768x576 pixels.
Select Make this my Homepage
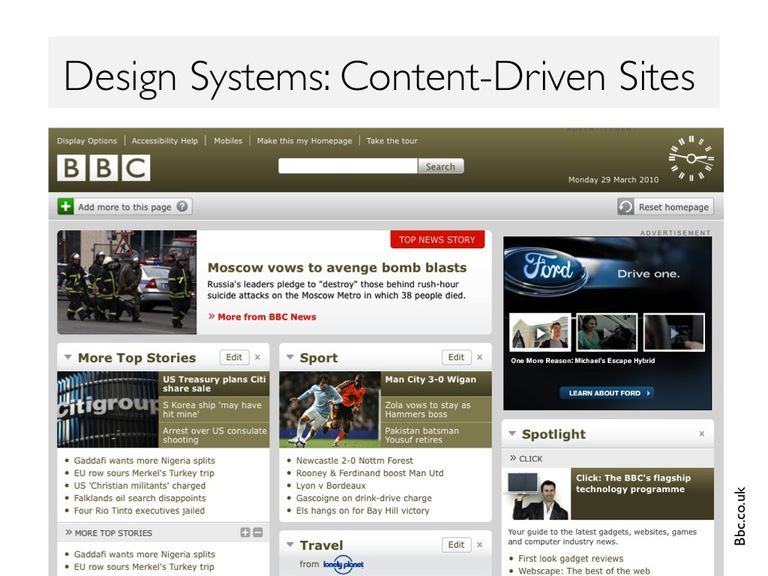(x=304, y=141)
